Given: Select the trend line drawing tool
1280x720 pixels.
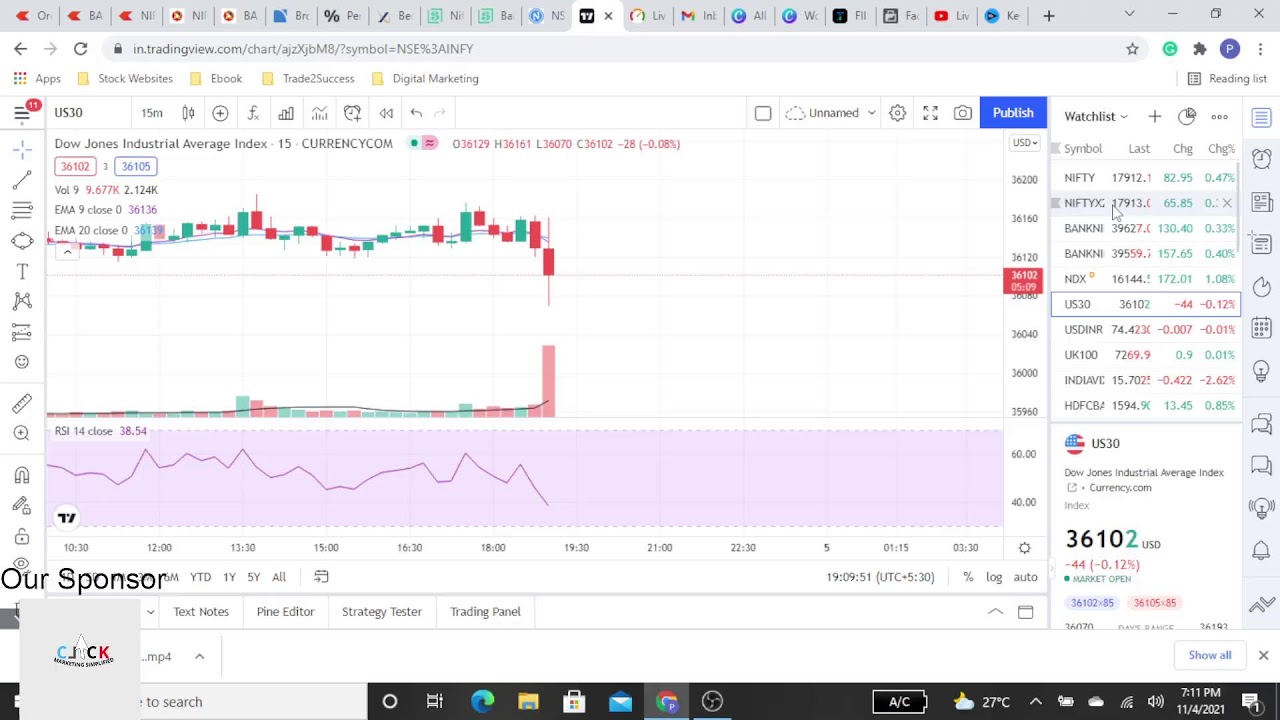Looking at the screenshot, I should 22,180.
